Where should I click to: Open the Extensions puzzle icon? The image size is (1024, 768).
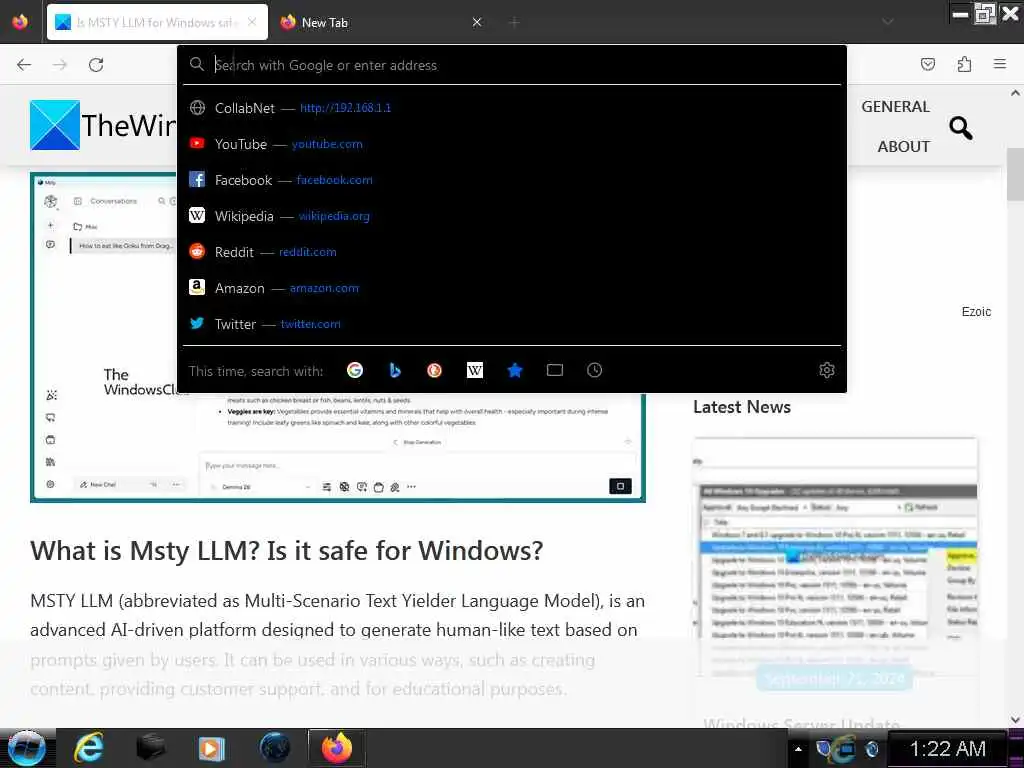pyautogui.click(x=964, y=64)
